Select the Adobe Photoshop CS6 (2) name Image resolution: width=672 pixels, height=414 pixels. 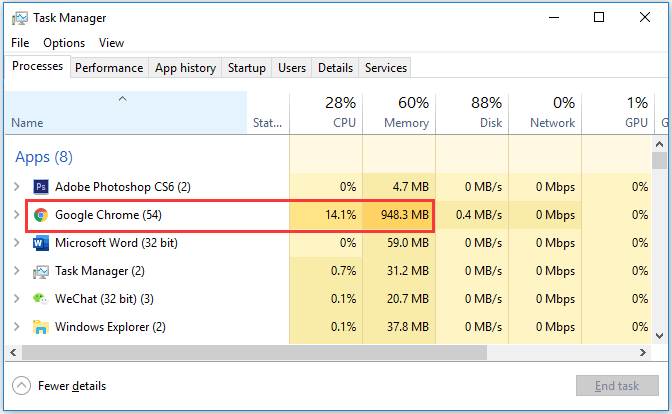click(123, 187)
